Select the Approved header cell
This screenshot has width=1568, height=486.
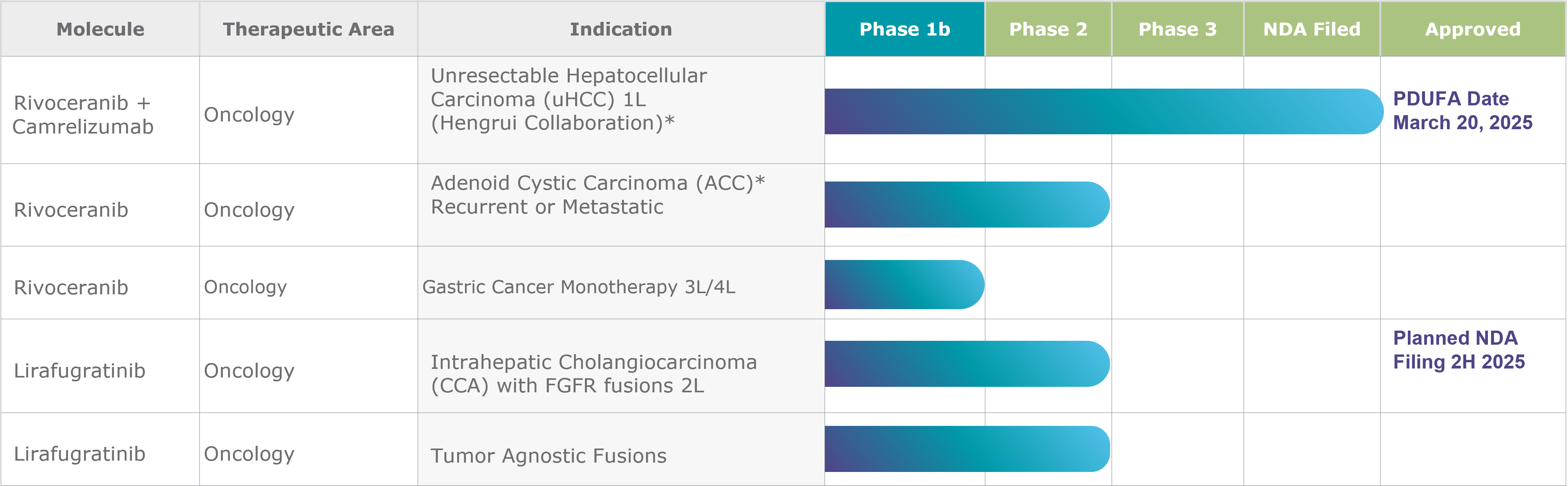(x=1472, y=28)
